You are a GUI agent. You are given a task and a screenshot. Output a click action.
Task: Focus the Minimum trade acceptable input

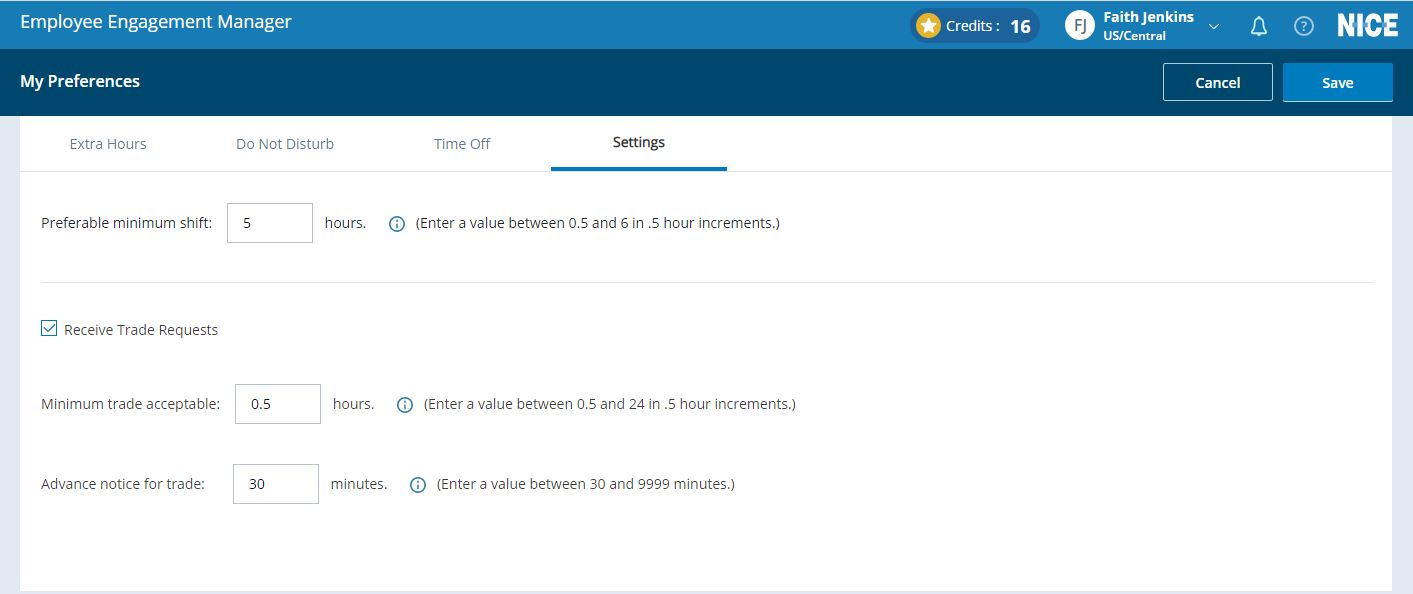278,404
